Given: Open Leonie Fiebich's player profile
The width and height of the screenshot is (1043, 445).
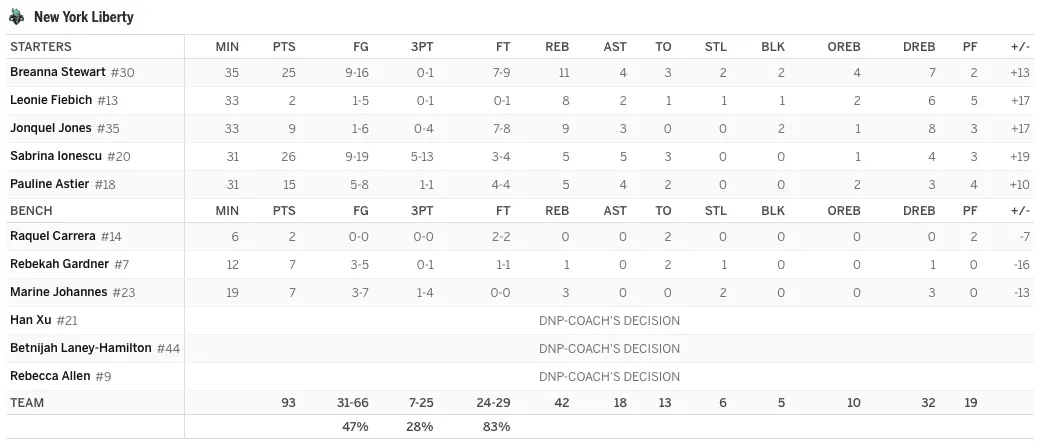Looking at the screenshot, I should [x=51, y=100].
